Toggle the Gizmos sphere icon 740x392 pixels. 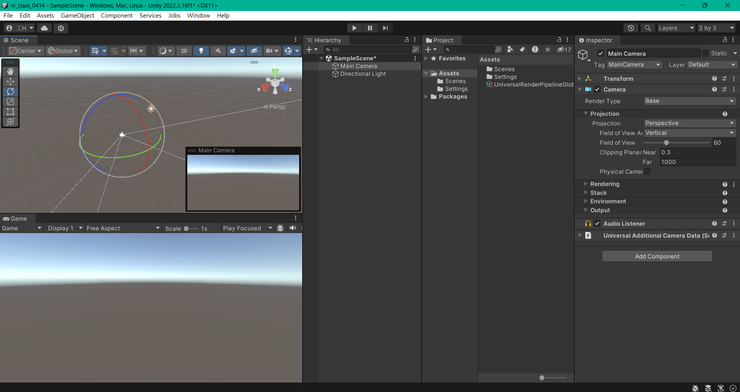tap(288, 50)
